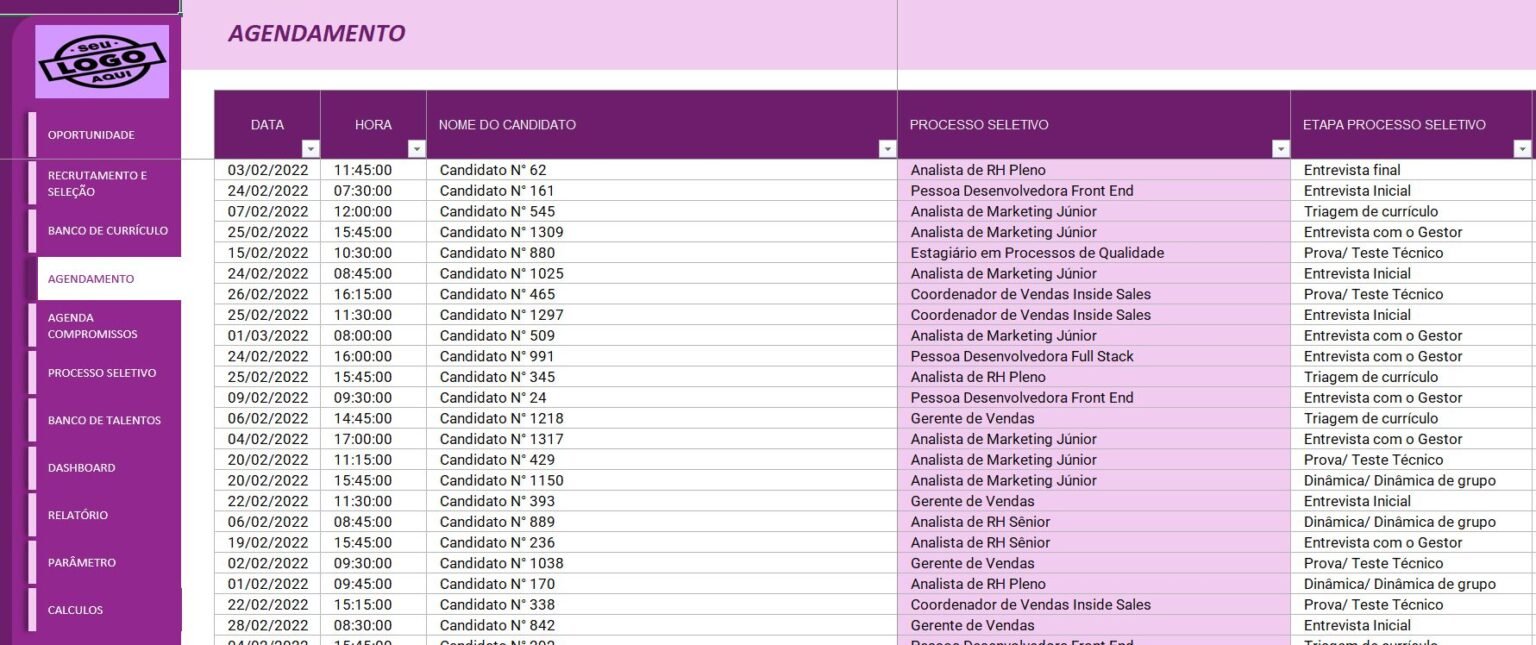Select the 'Gerente de Vendas' cell for Candidato N° 1218
The width and height of the screenshot is (1536, 645).
1094,418
